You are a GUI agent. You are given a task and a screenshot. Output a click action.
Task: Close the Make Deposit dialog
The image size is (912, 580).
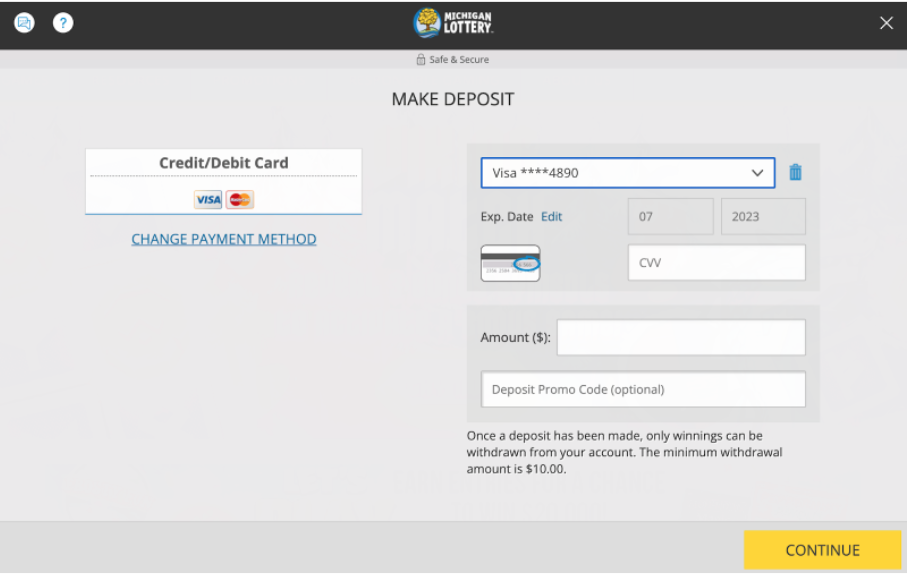pyautogui.click(x=886, y=22)
